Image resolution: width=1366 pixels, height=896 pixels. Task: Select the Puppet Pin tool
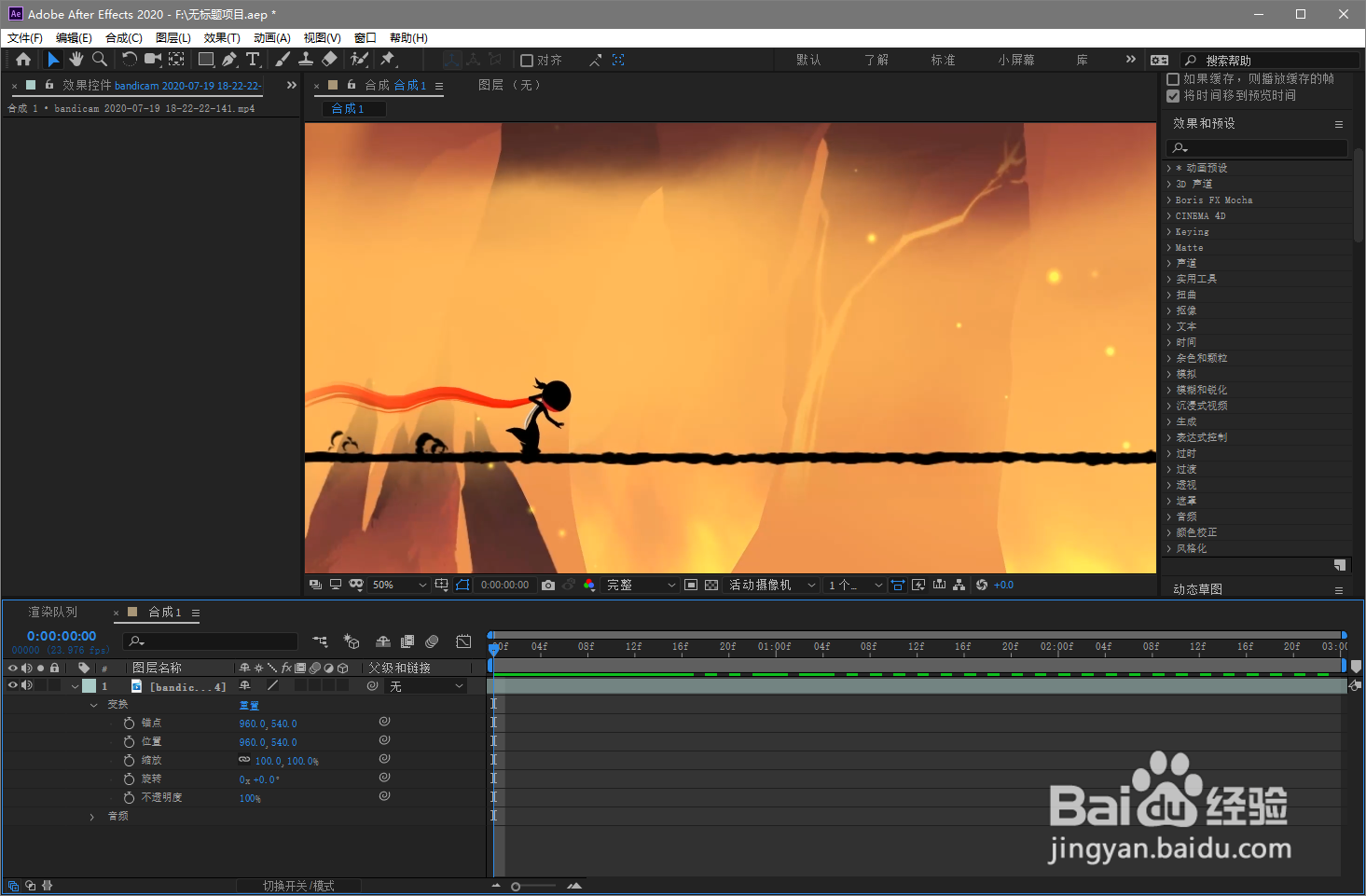tap(388, 60)
